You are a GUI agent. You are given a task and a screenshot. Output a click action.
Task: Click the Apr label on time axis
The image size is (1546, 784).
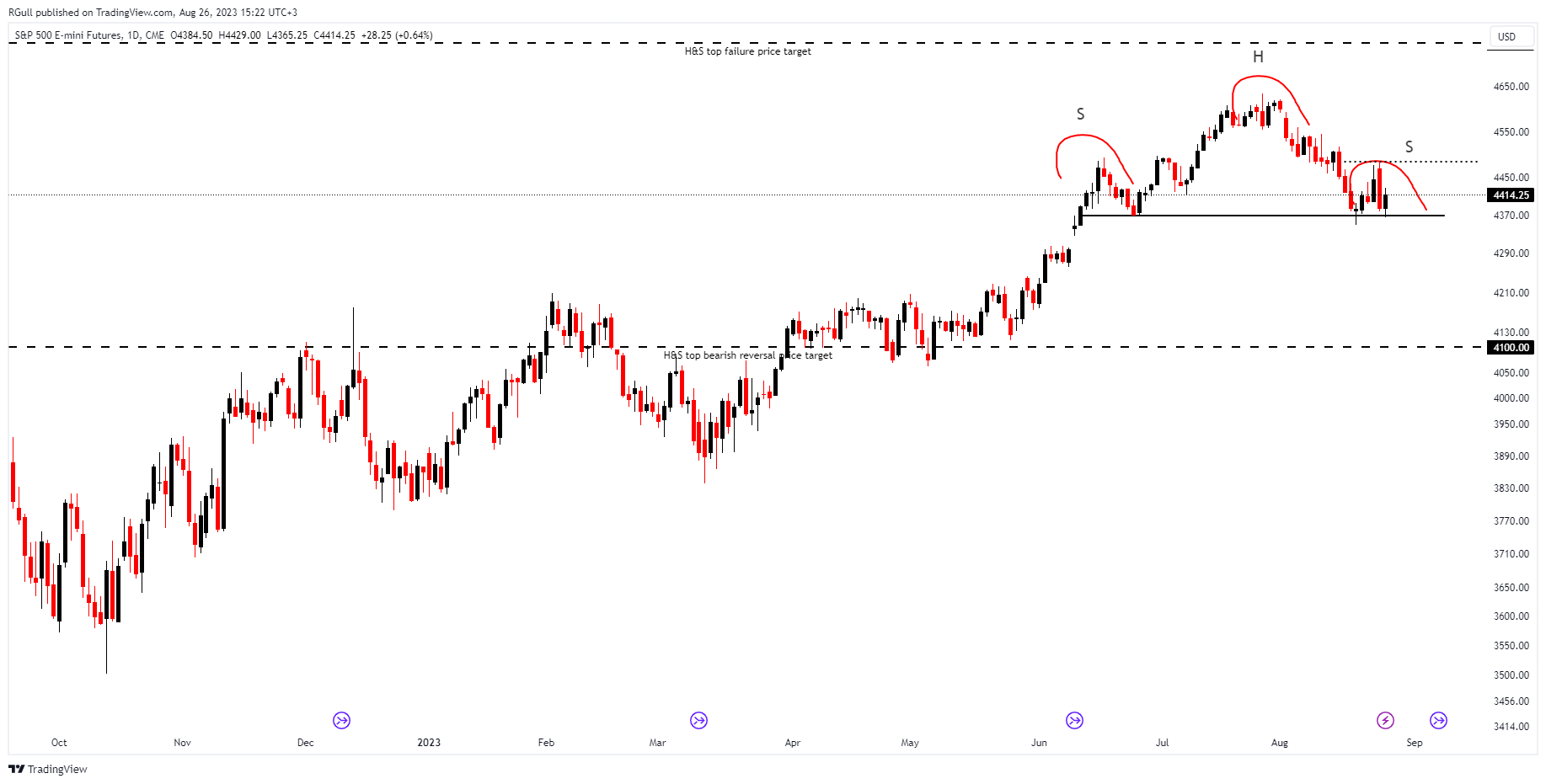click(792, 743)
